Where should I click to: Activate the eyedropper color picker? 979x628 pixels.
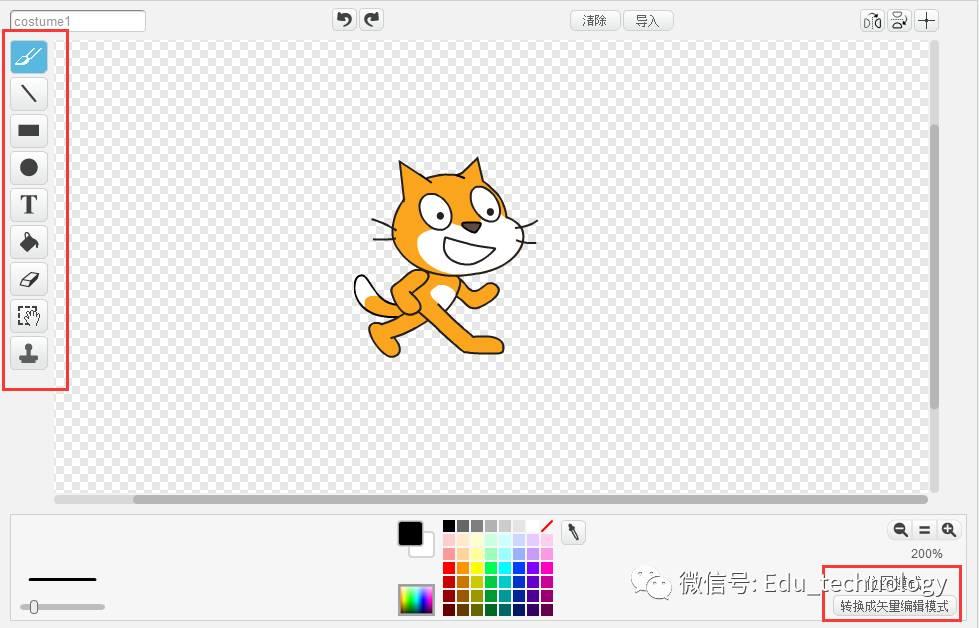tap(573, 532)
